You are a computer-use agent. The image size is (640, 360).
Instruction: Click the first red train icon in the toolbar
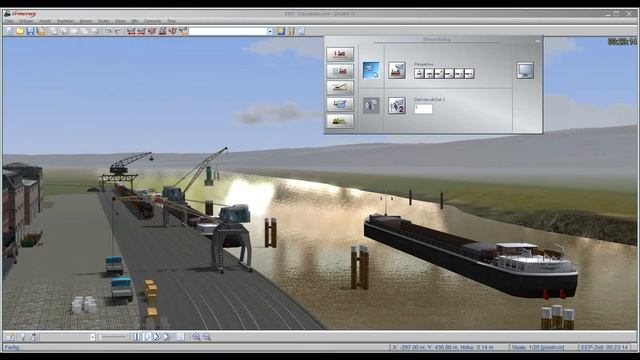pos(131,31)
